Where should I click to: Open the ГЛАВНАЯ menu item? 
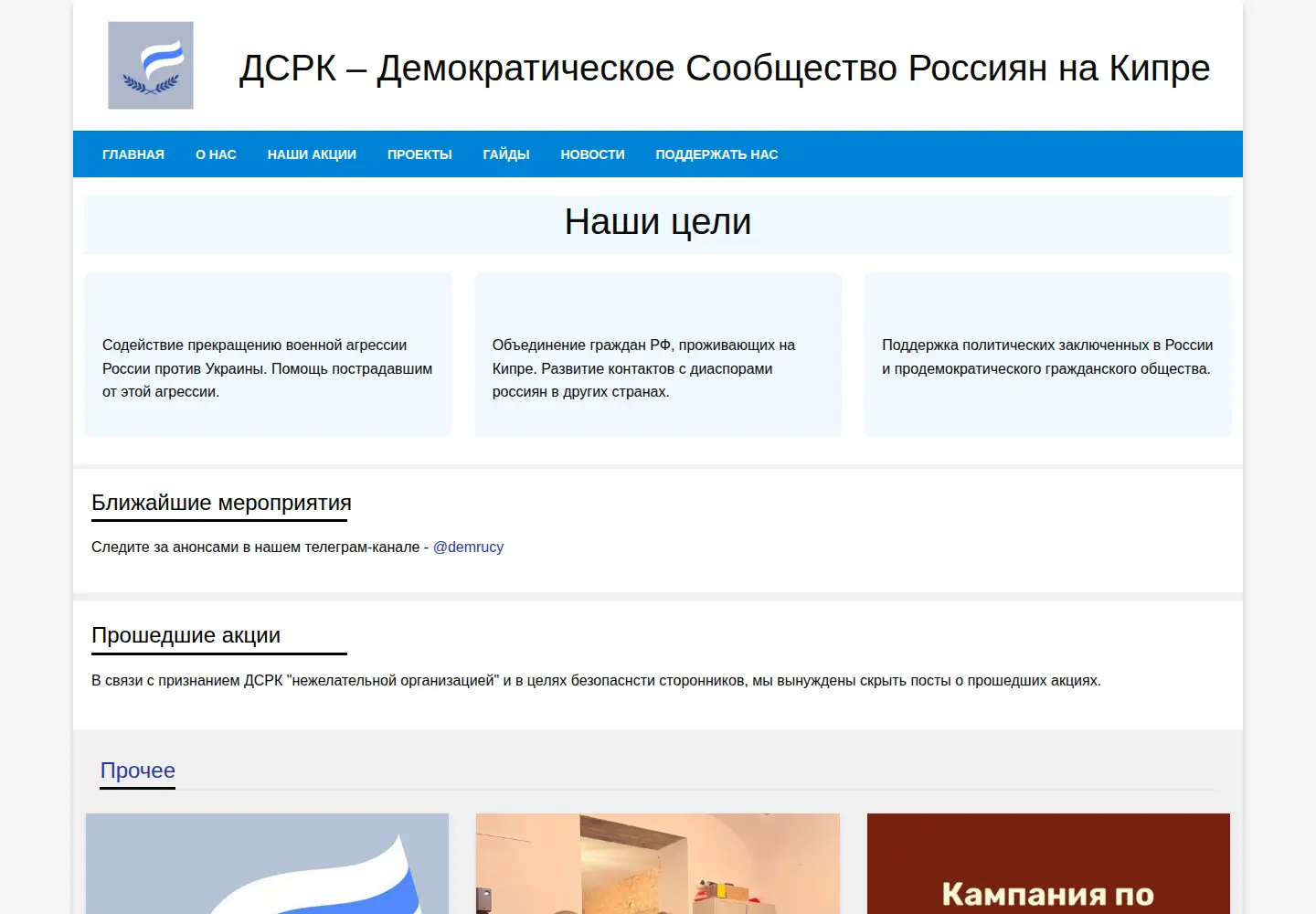pos(133,154)
